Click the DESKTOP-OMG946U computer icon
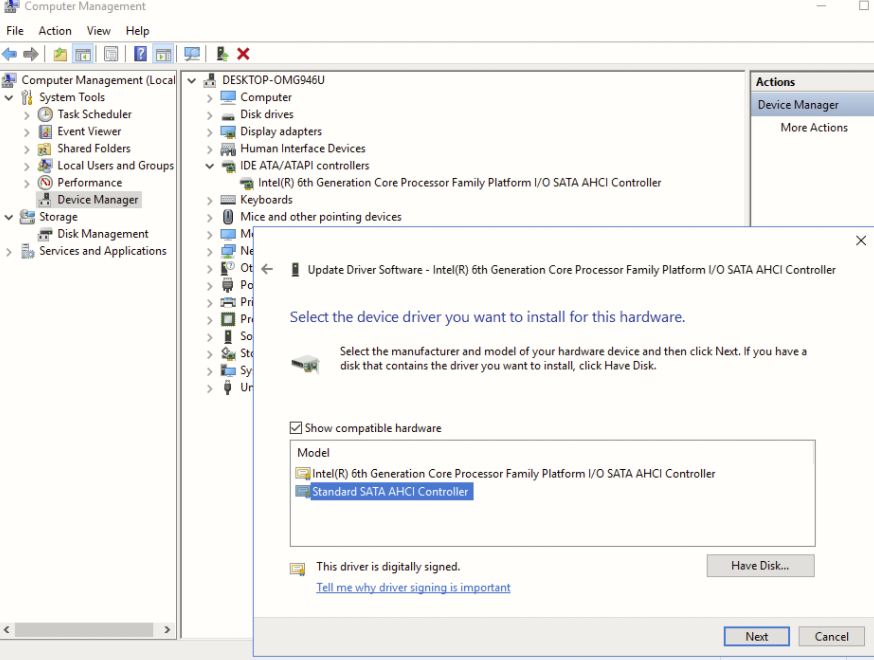 [x=210, y=80]
